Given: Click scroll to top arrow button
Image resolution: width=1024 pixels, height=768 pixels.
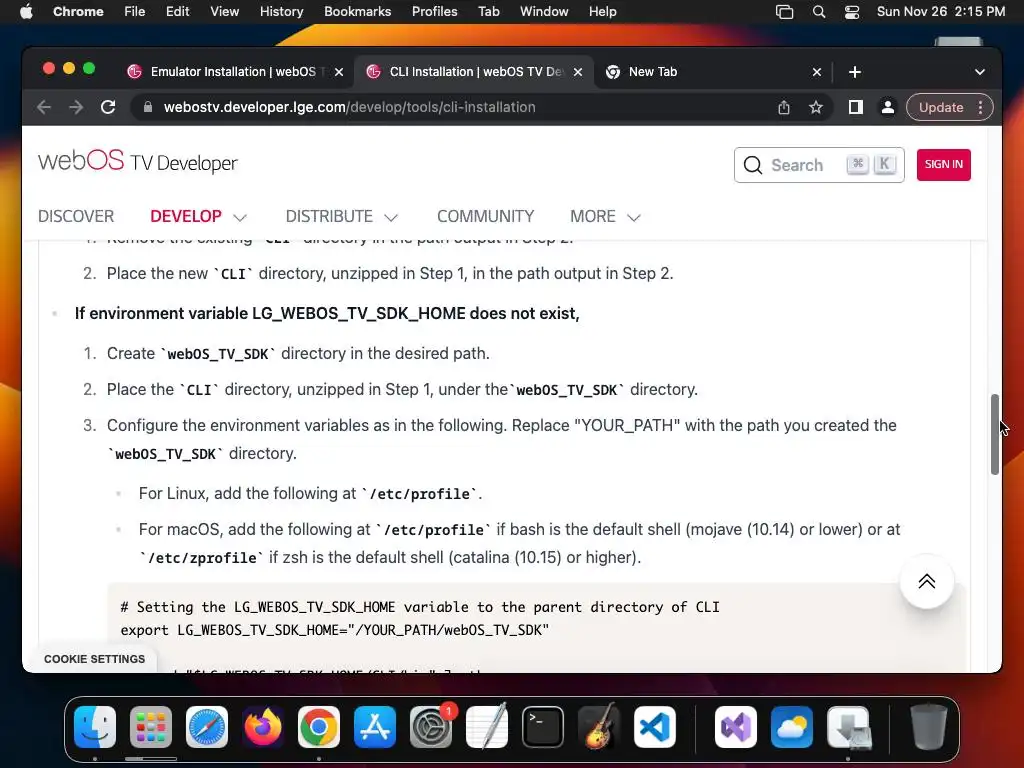Looking at the screenshot, I should [x=927, y=581].
